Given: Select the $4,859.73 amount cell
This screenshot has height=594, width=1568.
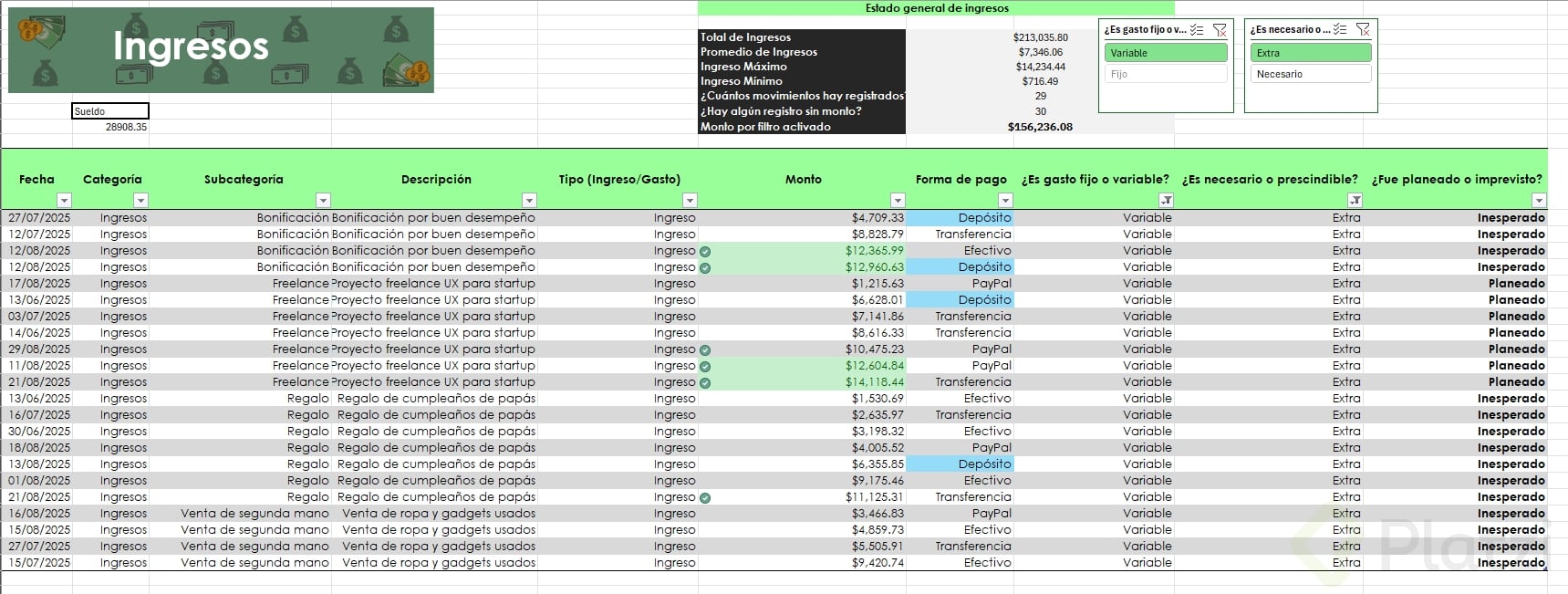Looking at the screenshot, I should click(x=803, y=530).
